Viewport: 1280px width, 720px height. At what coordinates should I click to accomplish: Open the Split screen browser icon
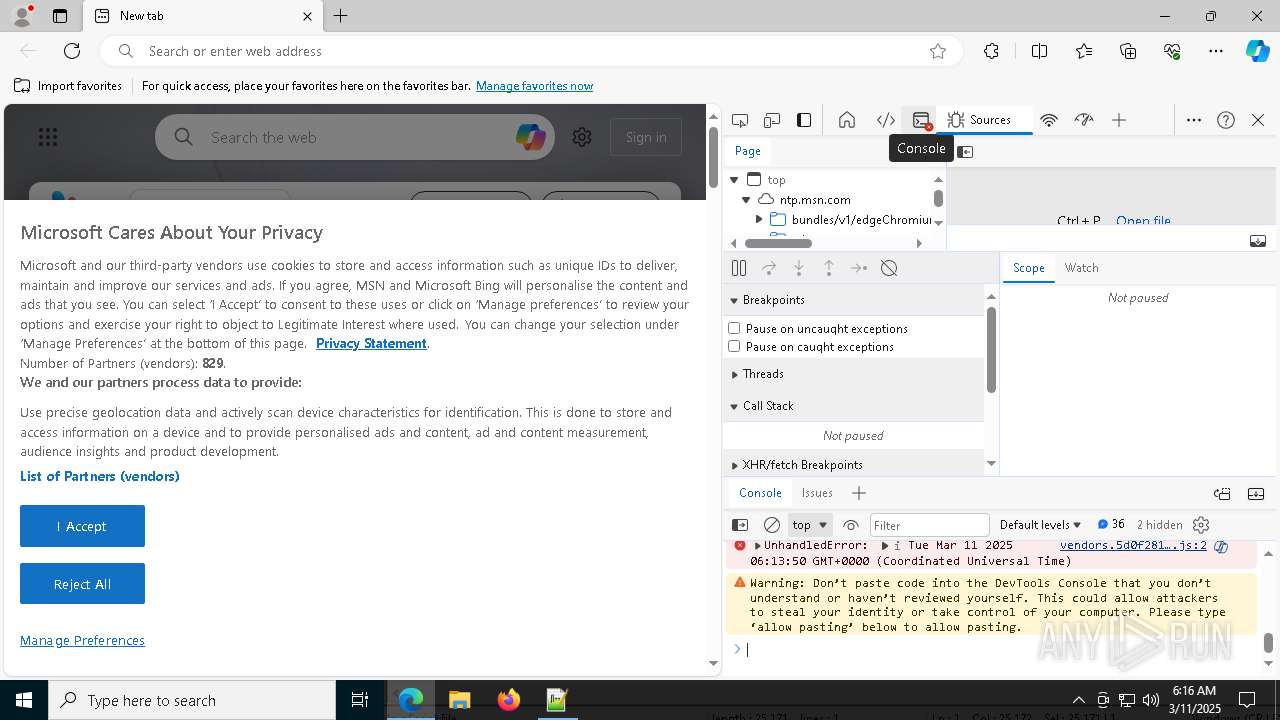[x=1039, y=51]
